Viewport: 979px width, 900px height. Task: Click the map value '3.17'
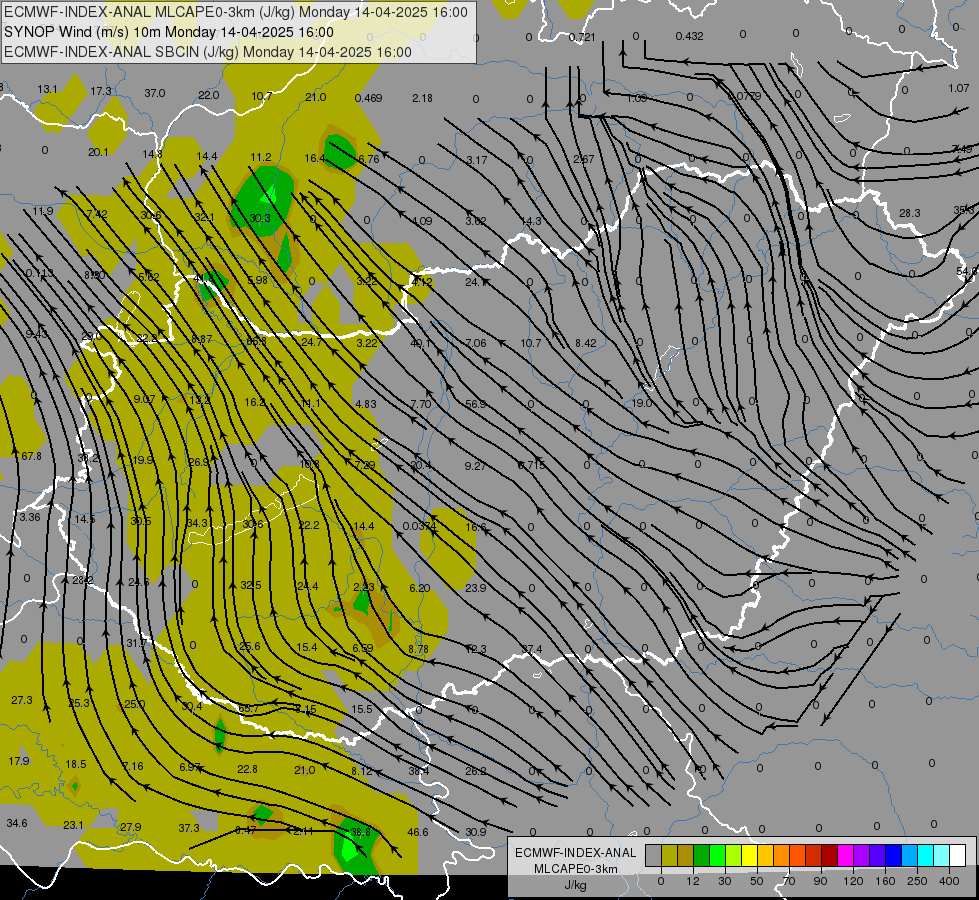[476, 160]
